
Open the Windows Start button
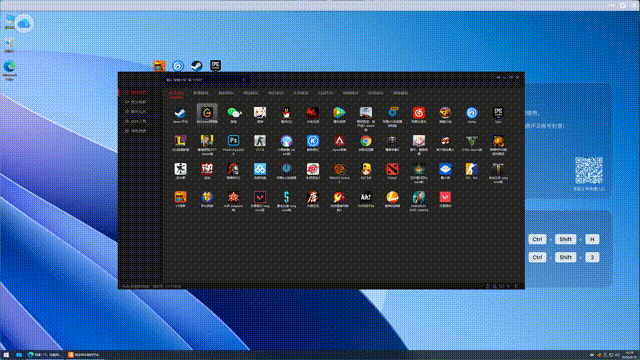(x=6, y=355)
